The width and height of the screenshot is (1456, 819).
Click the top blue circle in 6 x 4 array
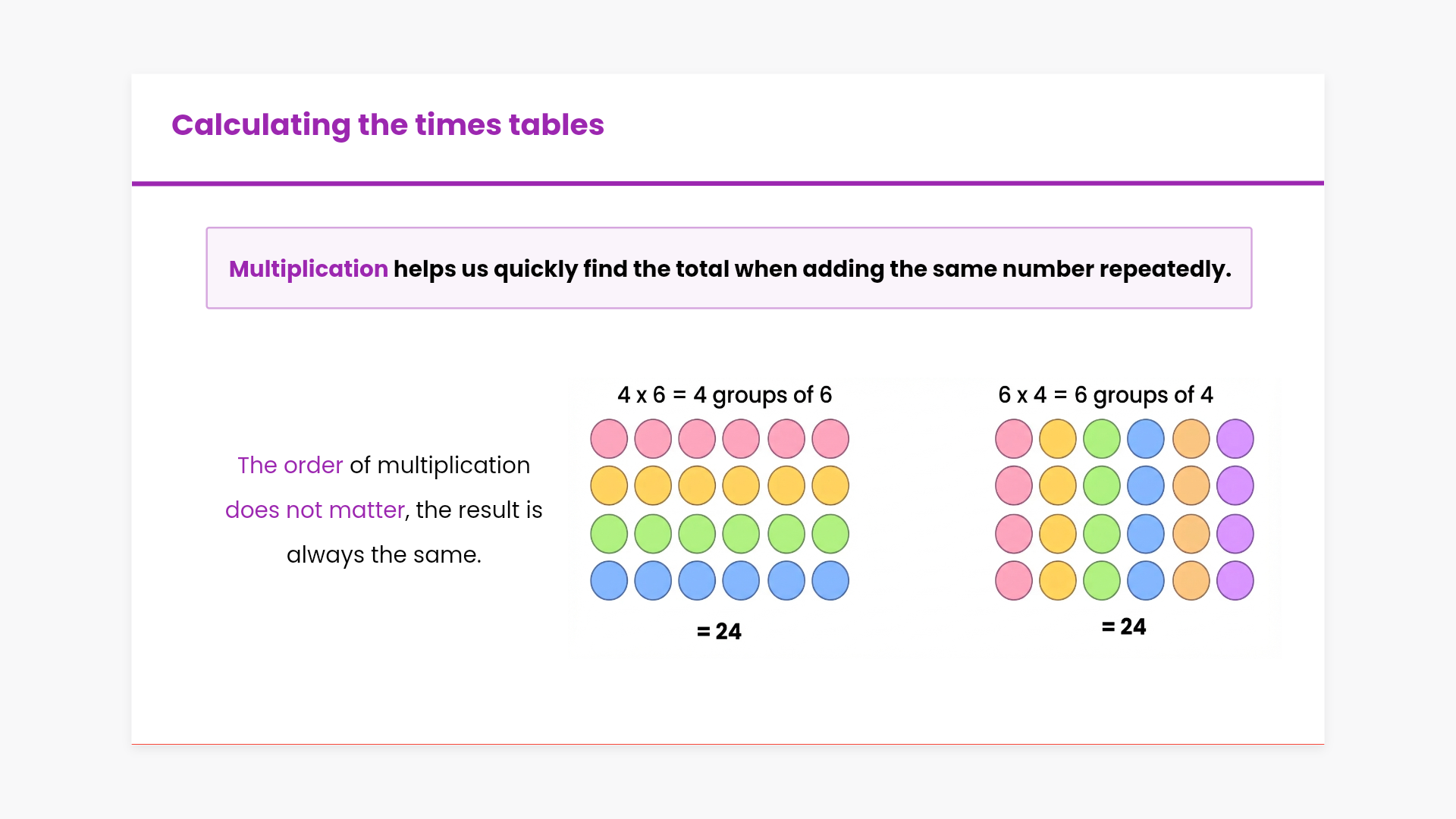1146,439
